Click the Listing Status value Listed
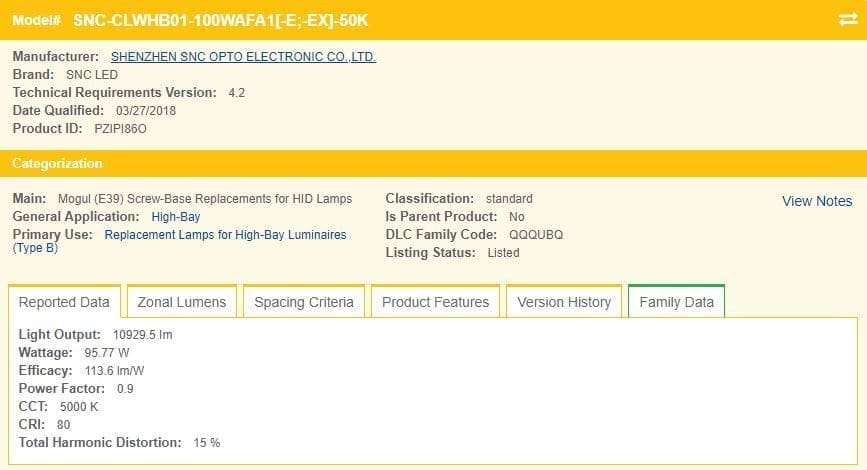Viewport: 867px width, 470px height. (503, 253)
